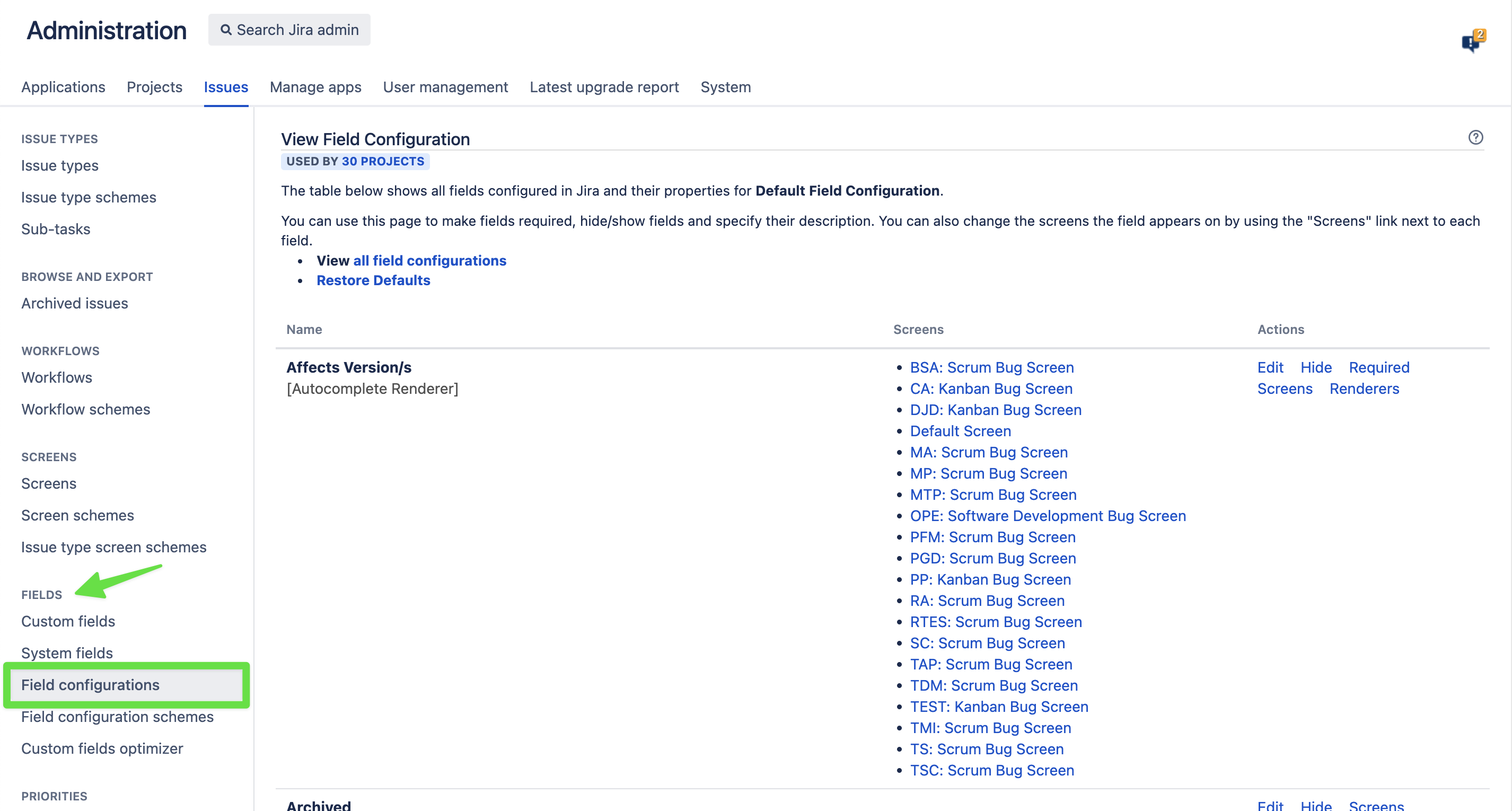Click the all field configurations link

click(x=429, y=261)
